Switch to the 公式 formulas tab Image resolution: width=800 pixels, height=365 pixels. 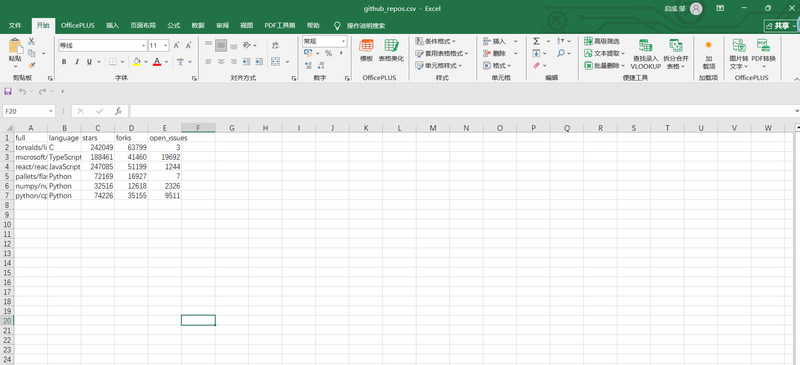(173, 26)
